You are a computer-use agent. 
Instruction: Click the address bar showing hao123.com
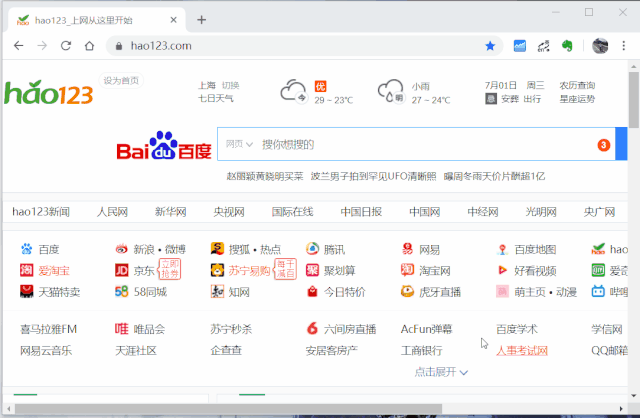click(x=304, y=46)
